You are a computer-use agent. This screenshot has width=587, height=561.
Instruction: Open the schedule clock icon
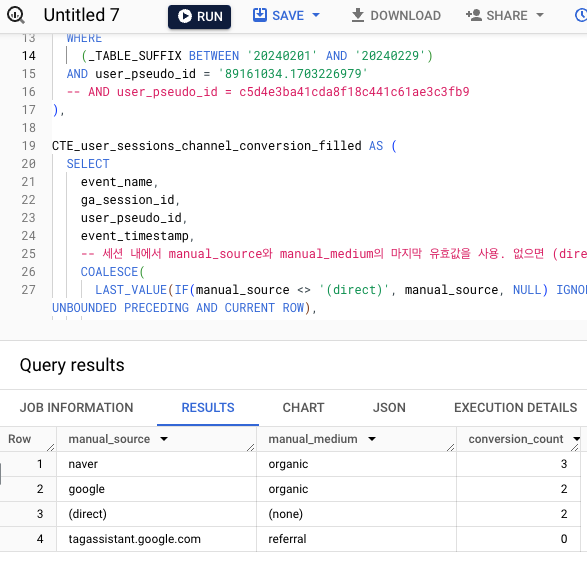coord(581,15)
